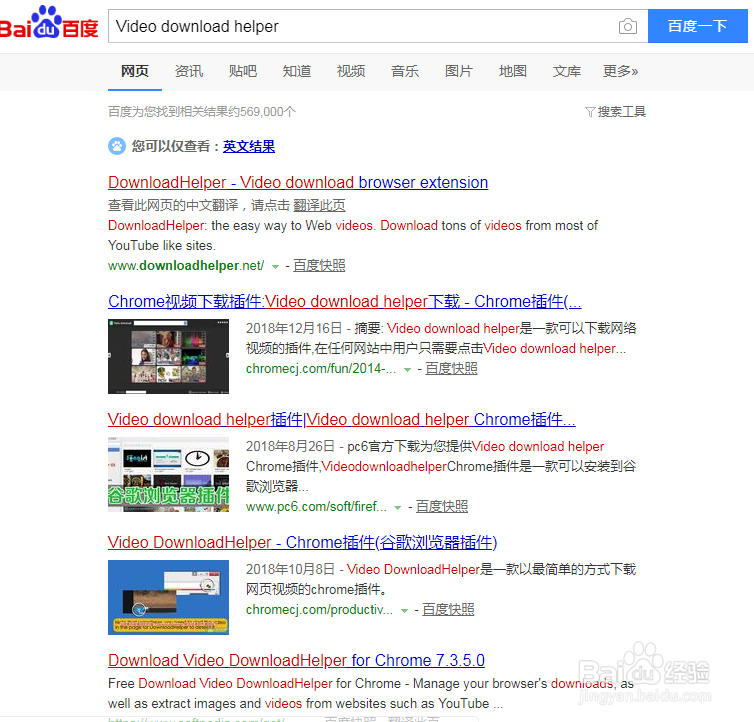Open 百度快照 for pc6.com result
Viewport: 754px width, 722px height.
[442, 507]
